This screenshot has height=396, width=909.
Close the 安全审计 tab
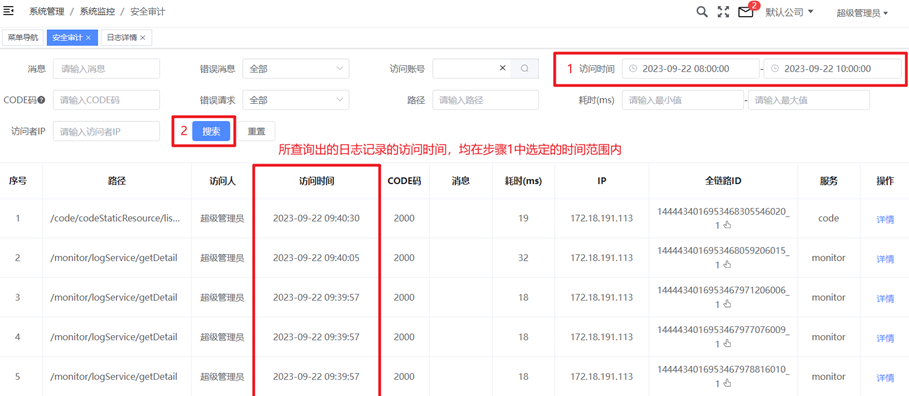(88, 38)
